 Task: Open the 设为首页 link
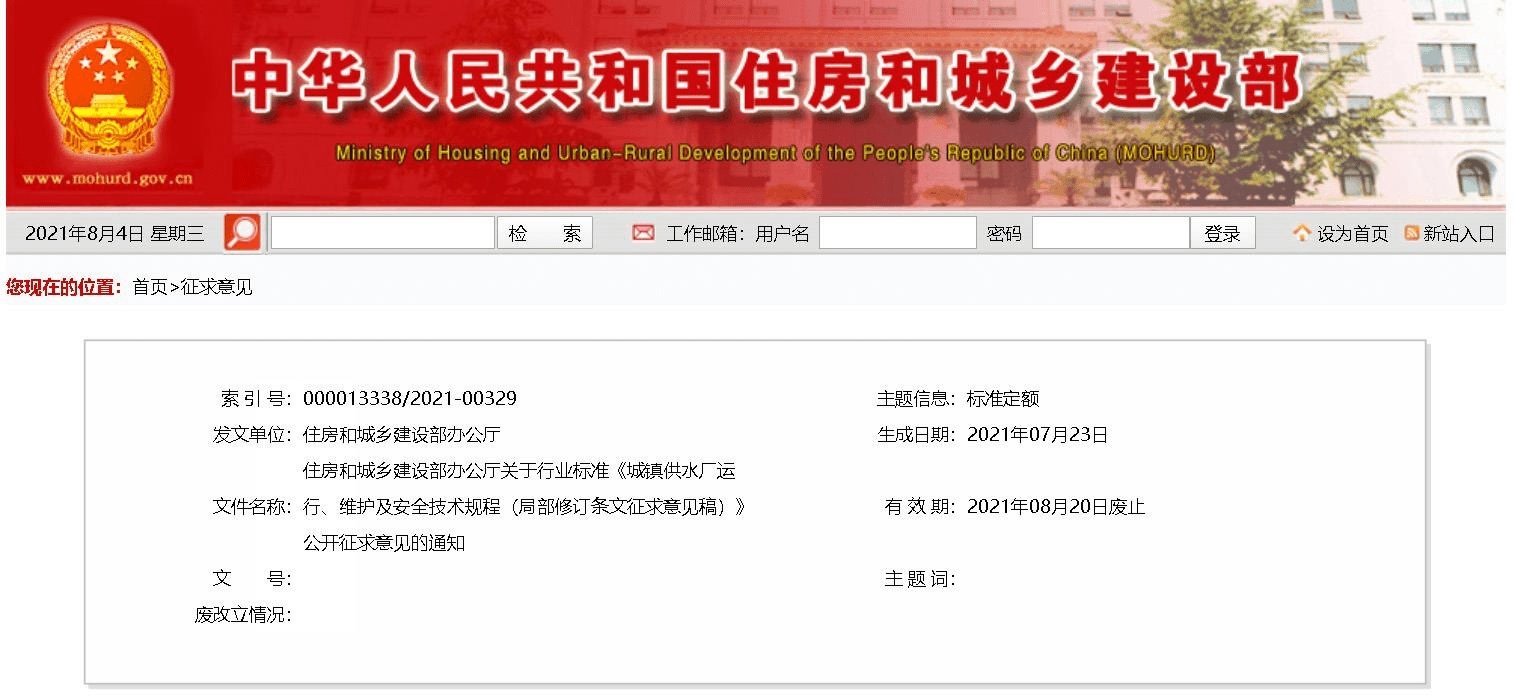pyautogui.click(x=1352, y=234)
